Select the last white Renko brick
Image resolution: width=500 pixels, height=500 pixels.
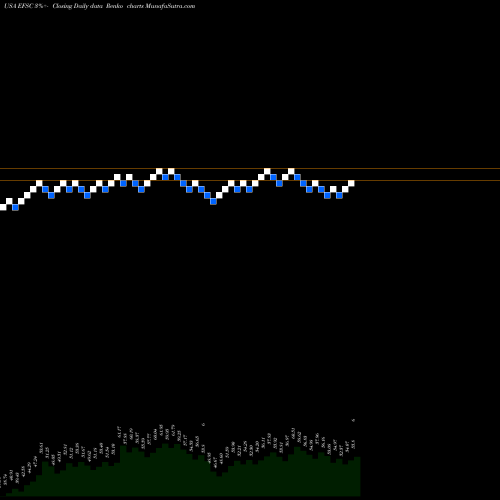click(x=351, y=183)
